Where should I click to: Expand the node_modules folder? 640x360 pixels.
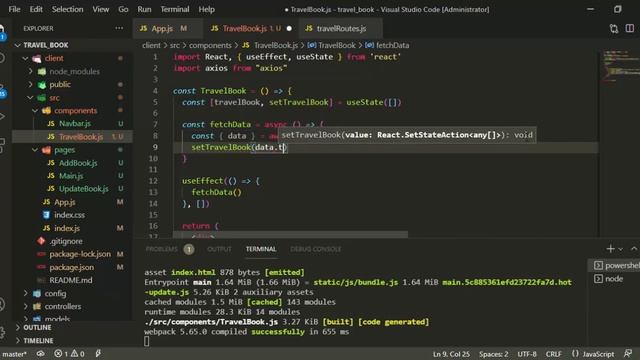click(x=73, y=71)
